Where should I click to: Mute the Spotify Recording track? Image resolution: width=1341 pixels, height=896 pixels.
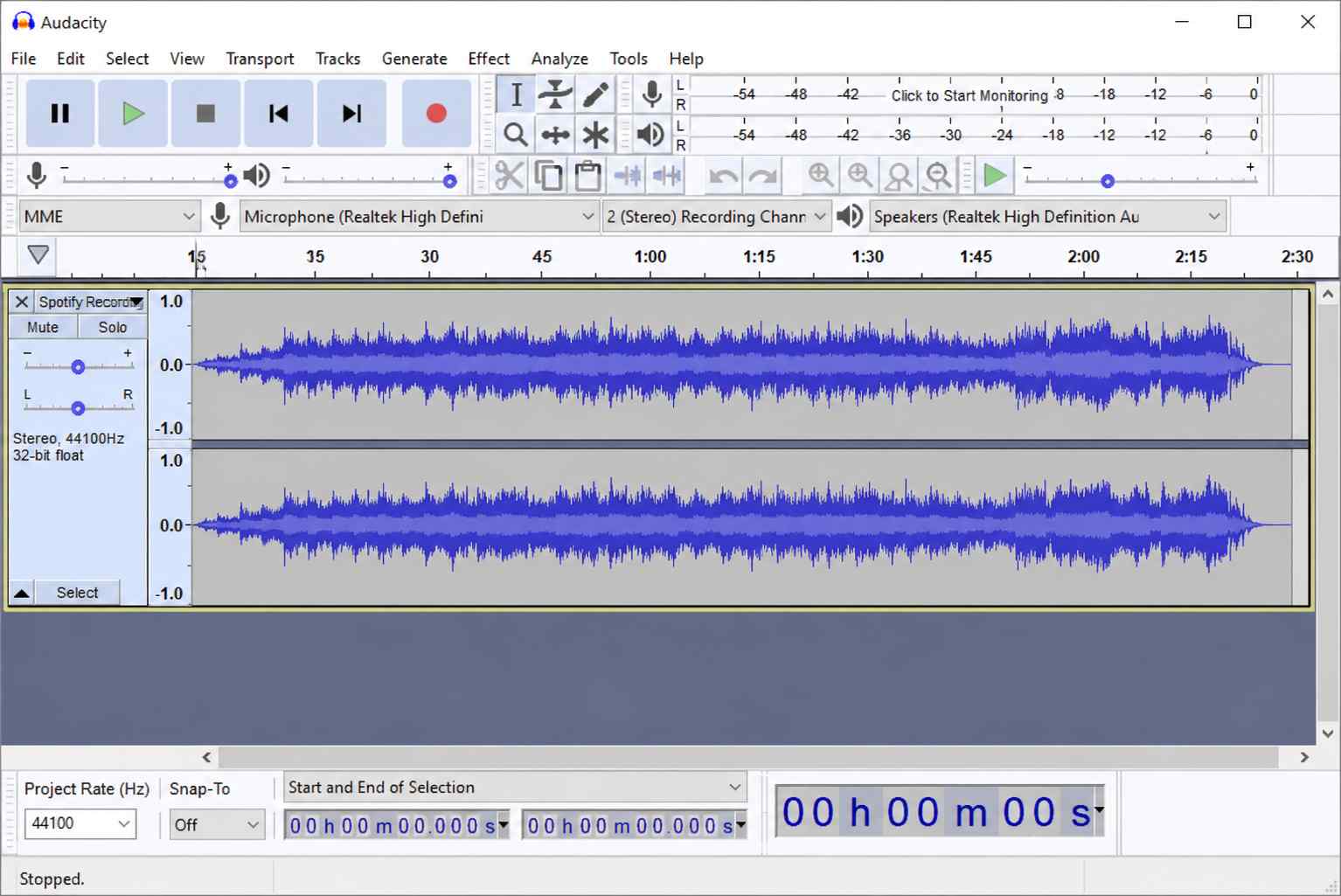[x=43, y=327]
